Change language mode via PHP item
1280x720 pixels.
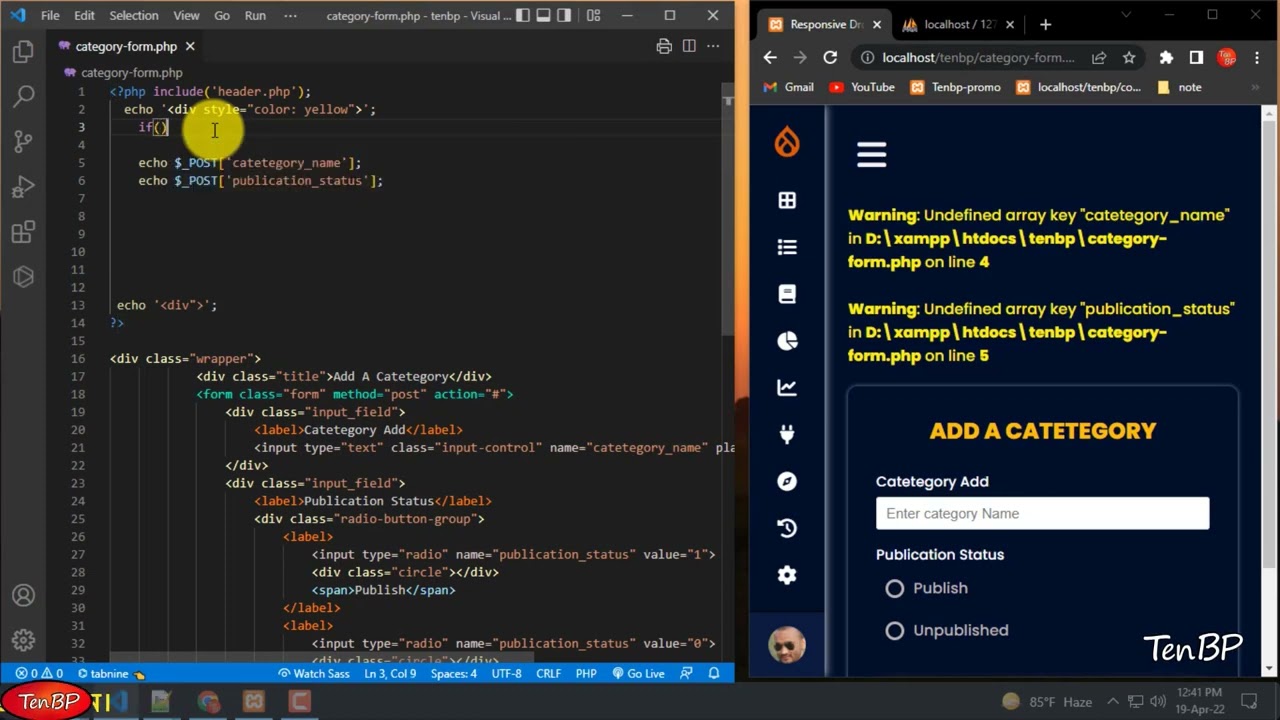click(x=587, y=674)
